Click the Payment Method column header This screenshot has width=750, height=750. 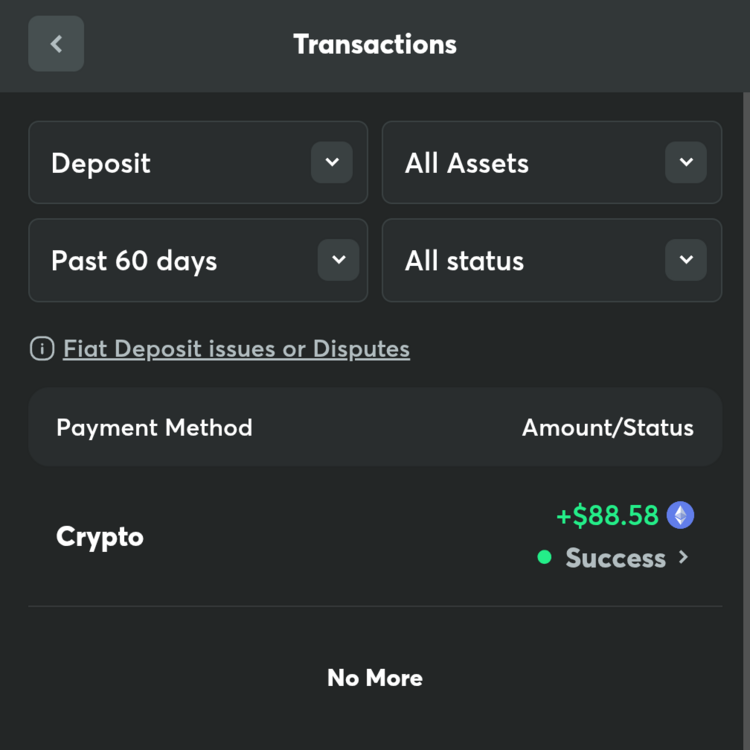point(154,428)
